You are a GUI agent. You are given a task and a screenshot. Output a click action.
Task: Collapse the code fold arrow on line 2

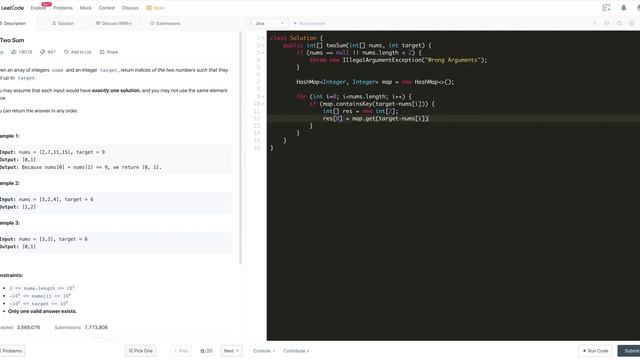coord(263,46)
